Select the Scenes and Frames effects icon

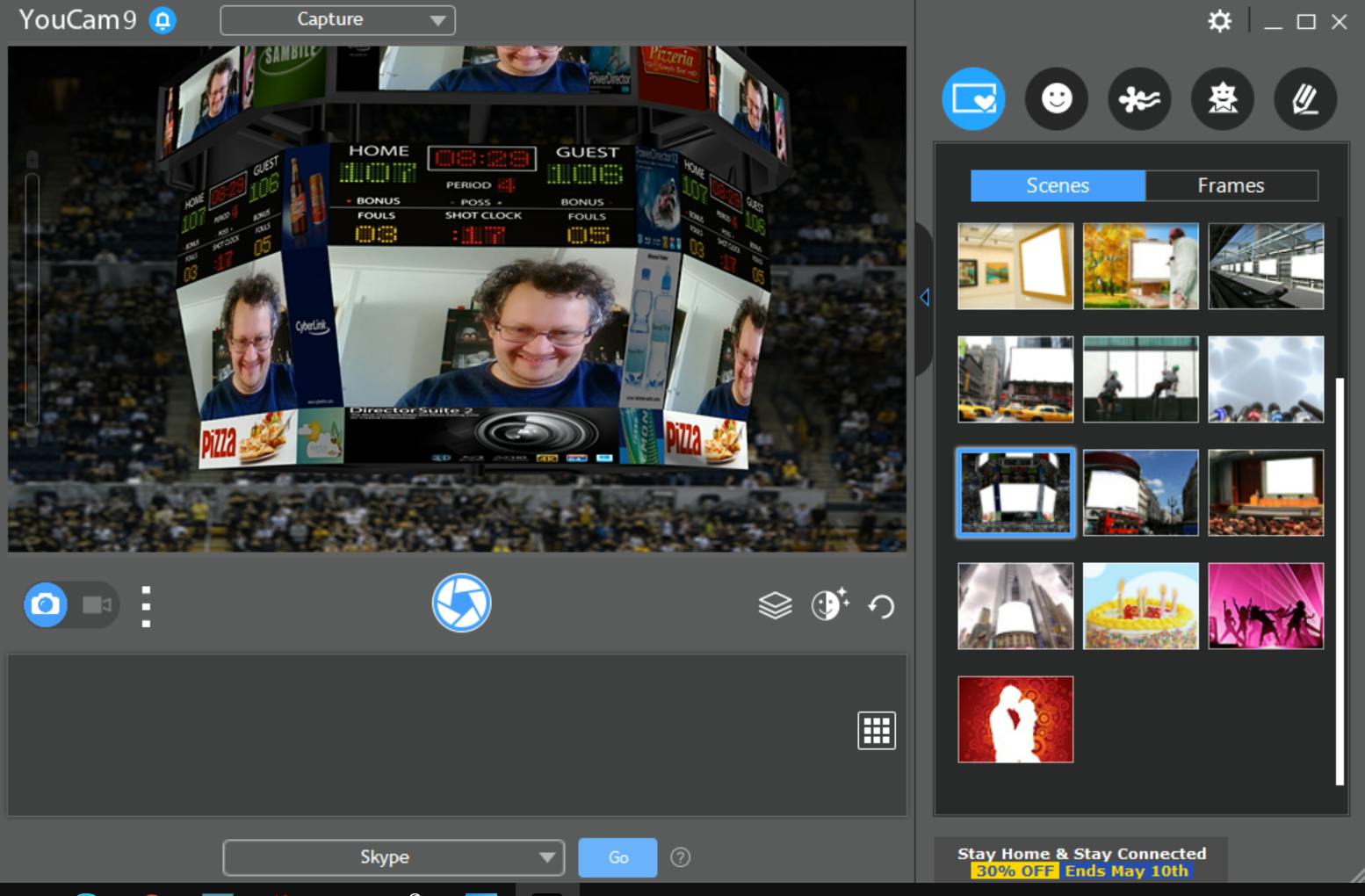tap(973, 98)
